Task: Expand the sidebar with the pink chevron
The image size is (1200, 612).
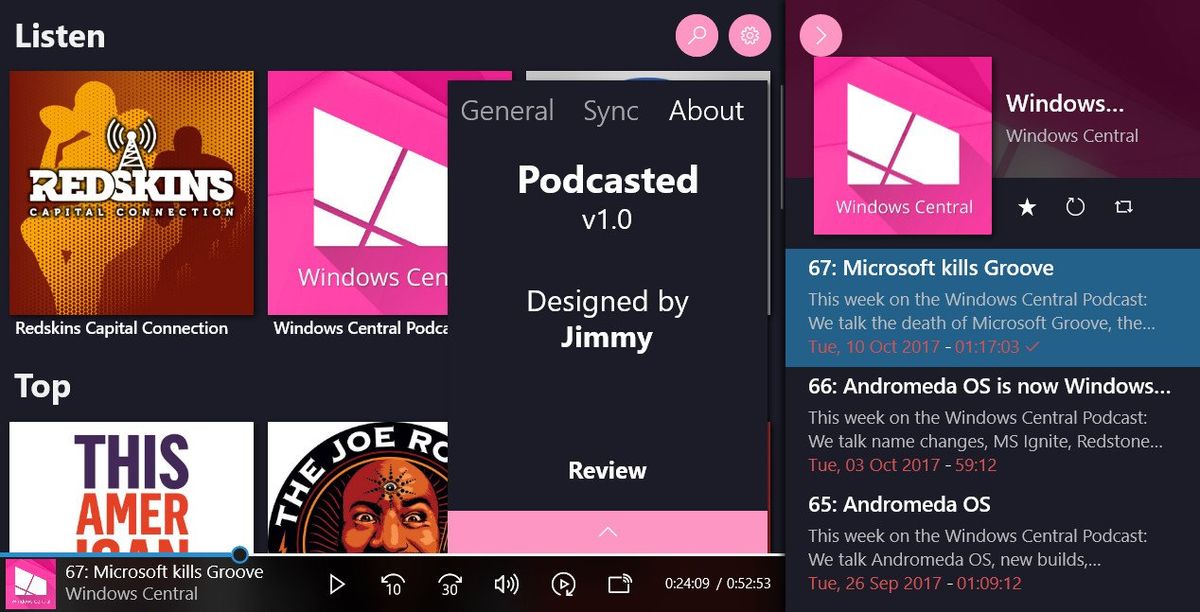Action: pyautogui.click(x=820, y=35)
